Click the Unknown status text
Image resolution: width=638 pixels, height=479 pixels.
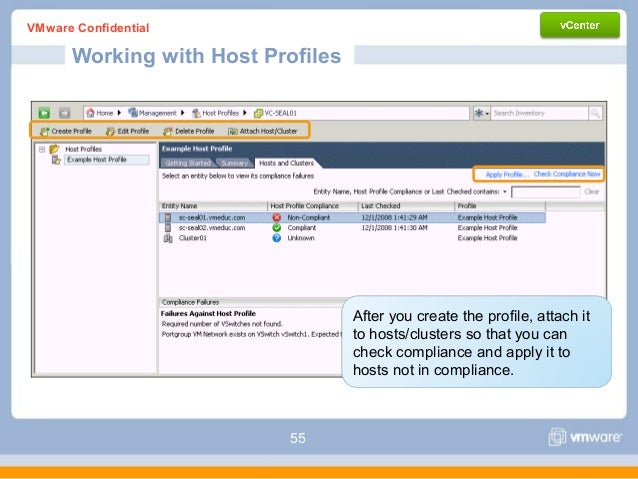301,238
